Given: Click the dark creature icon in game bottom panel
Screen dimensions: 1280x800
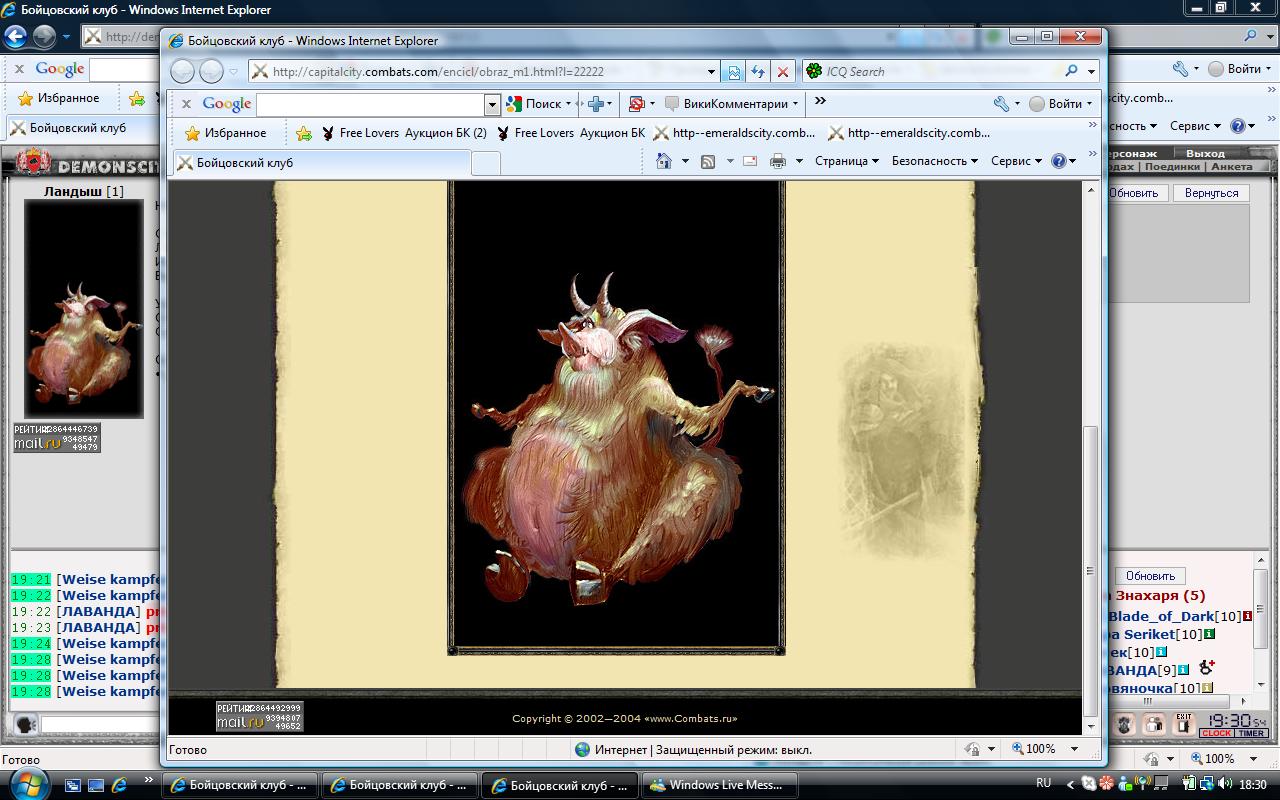Looking at the screenshot, I should pyautogui.click(x=1124, y=724).
